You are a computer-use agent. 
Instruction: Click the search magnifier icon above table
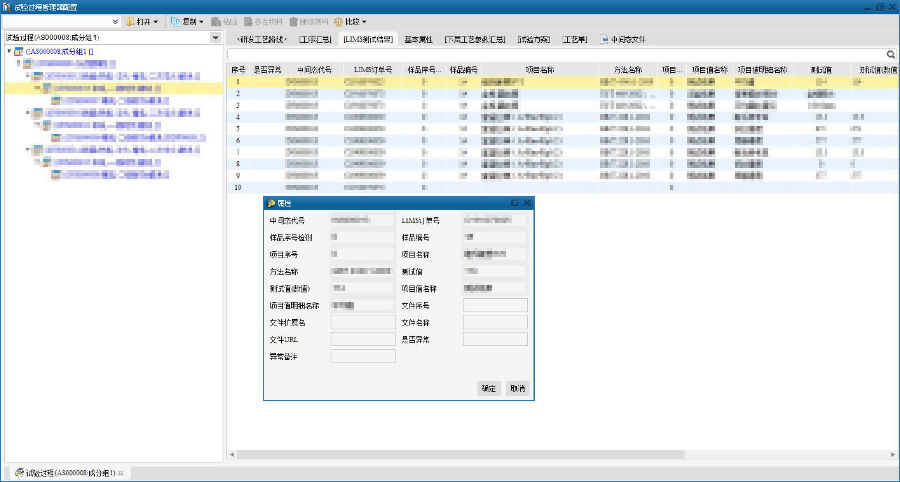[x=890, y=54]
